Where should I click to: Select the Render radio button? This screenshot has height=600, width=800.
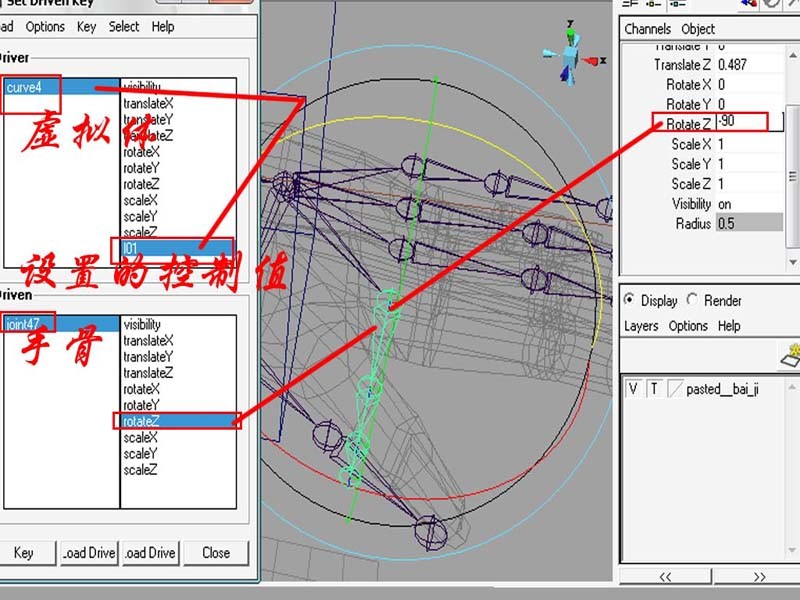pos(692,299)
